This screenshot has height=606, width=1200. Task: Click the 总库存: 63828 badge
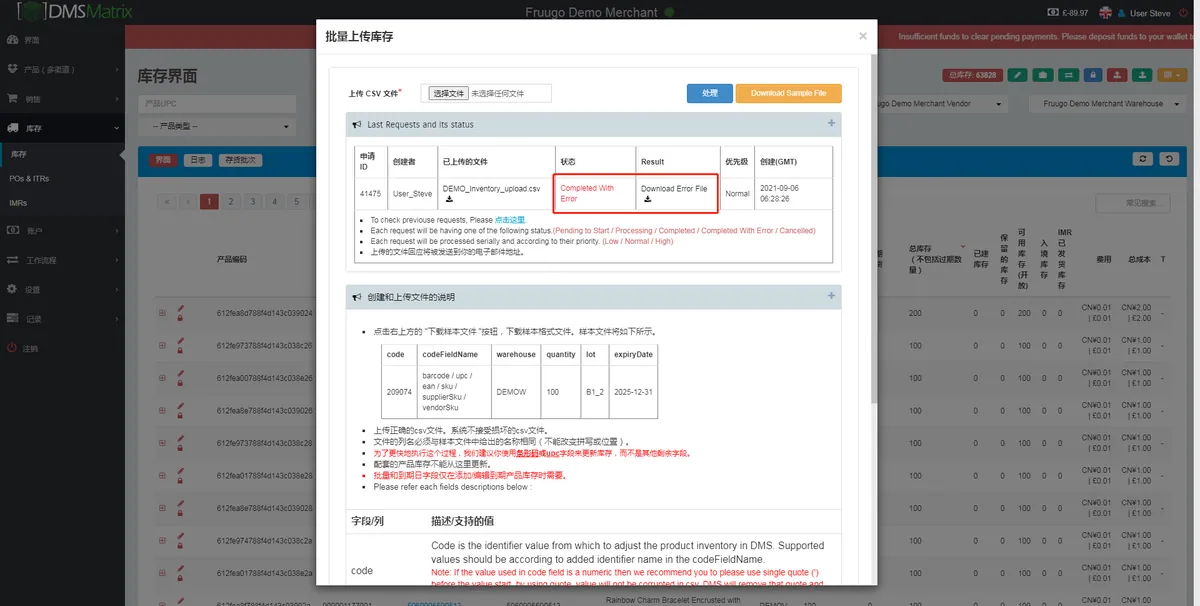point(972,75)
